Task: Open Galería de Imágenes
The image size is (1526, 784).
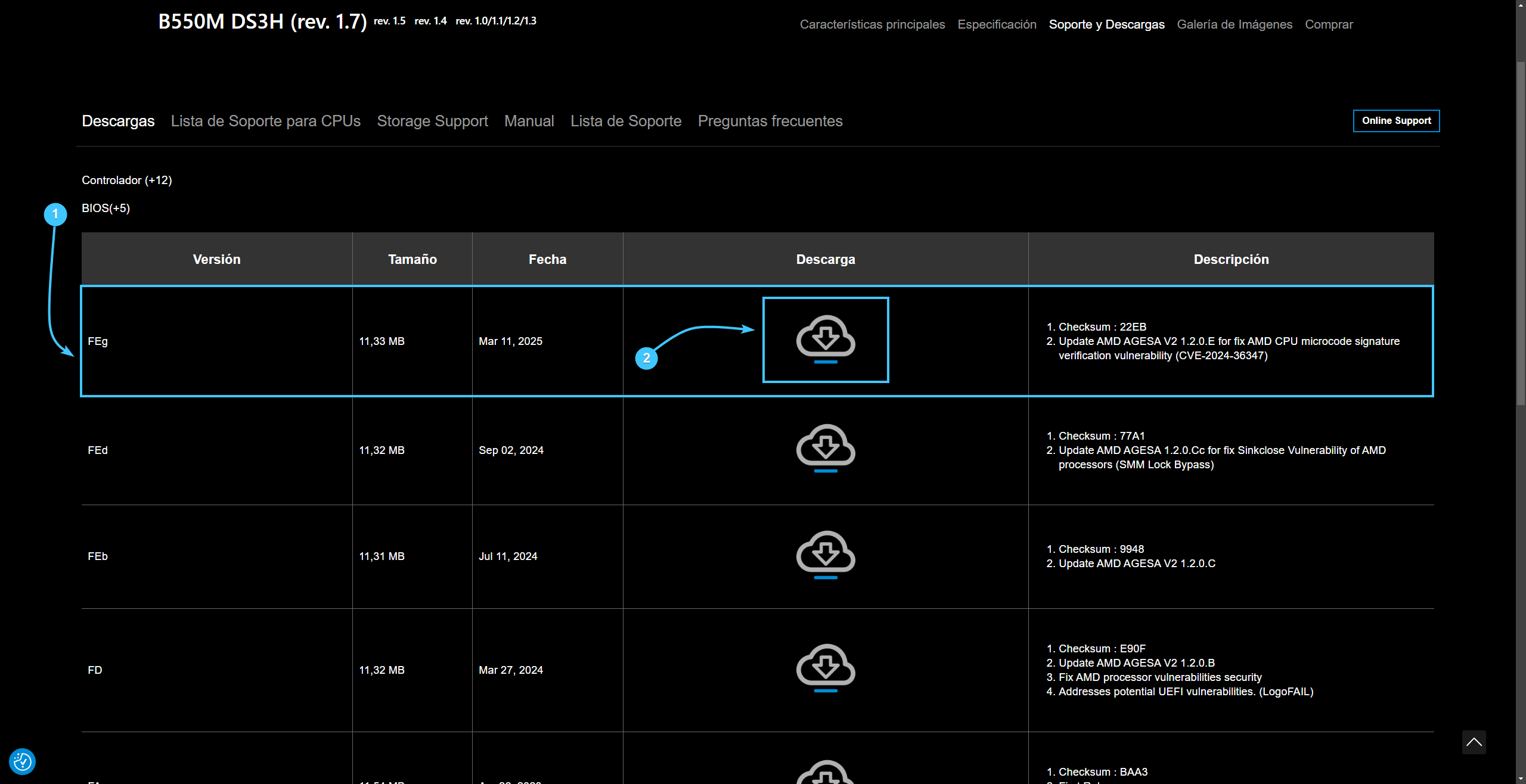Action: pyautogui.click(x=1235, y=24)
